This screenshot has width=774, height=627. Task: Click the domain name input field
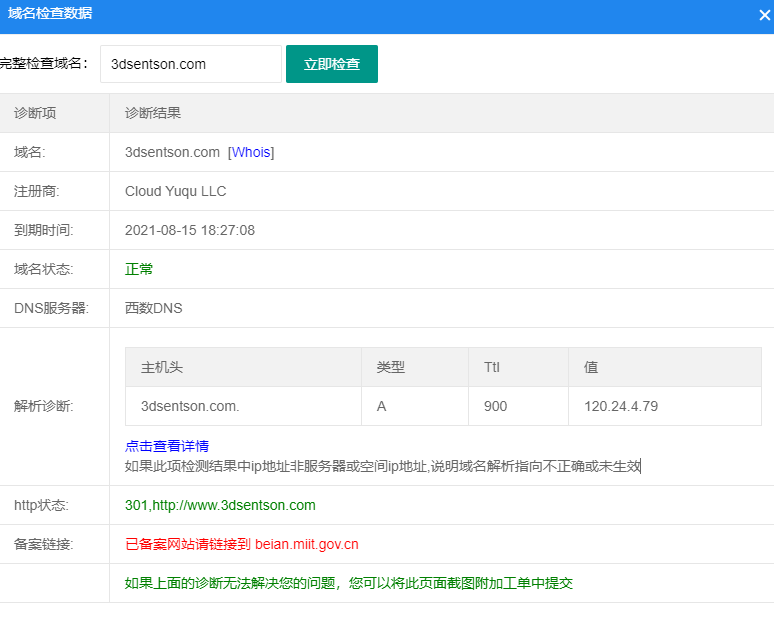tap(190, 64)
